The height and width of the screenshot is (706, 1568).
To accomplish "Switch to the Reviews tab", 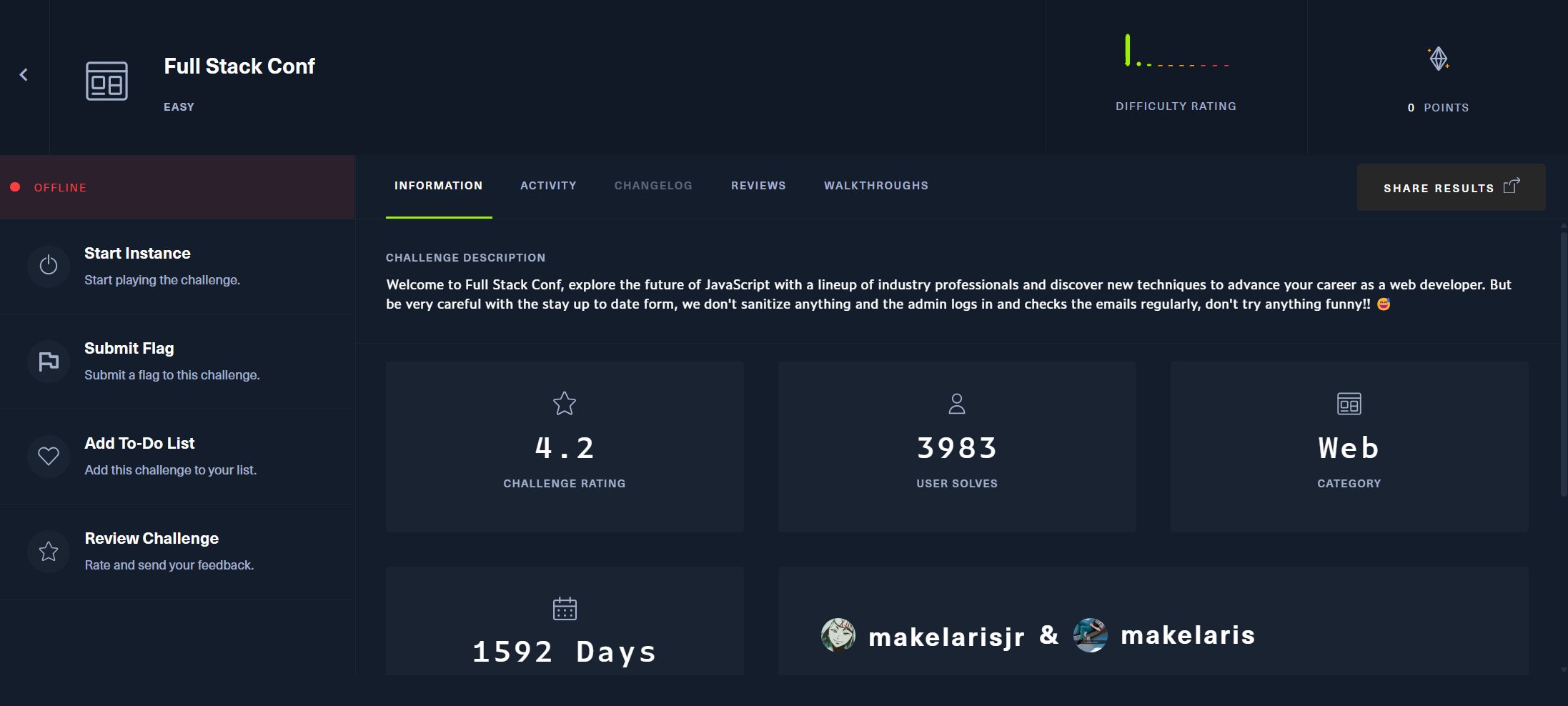I will [x=758, y=186].
